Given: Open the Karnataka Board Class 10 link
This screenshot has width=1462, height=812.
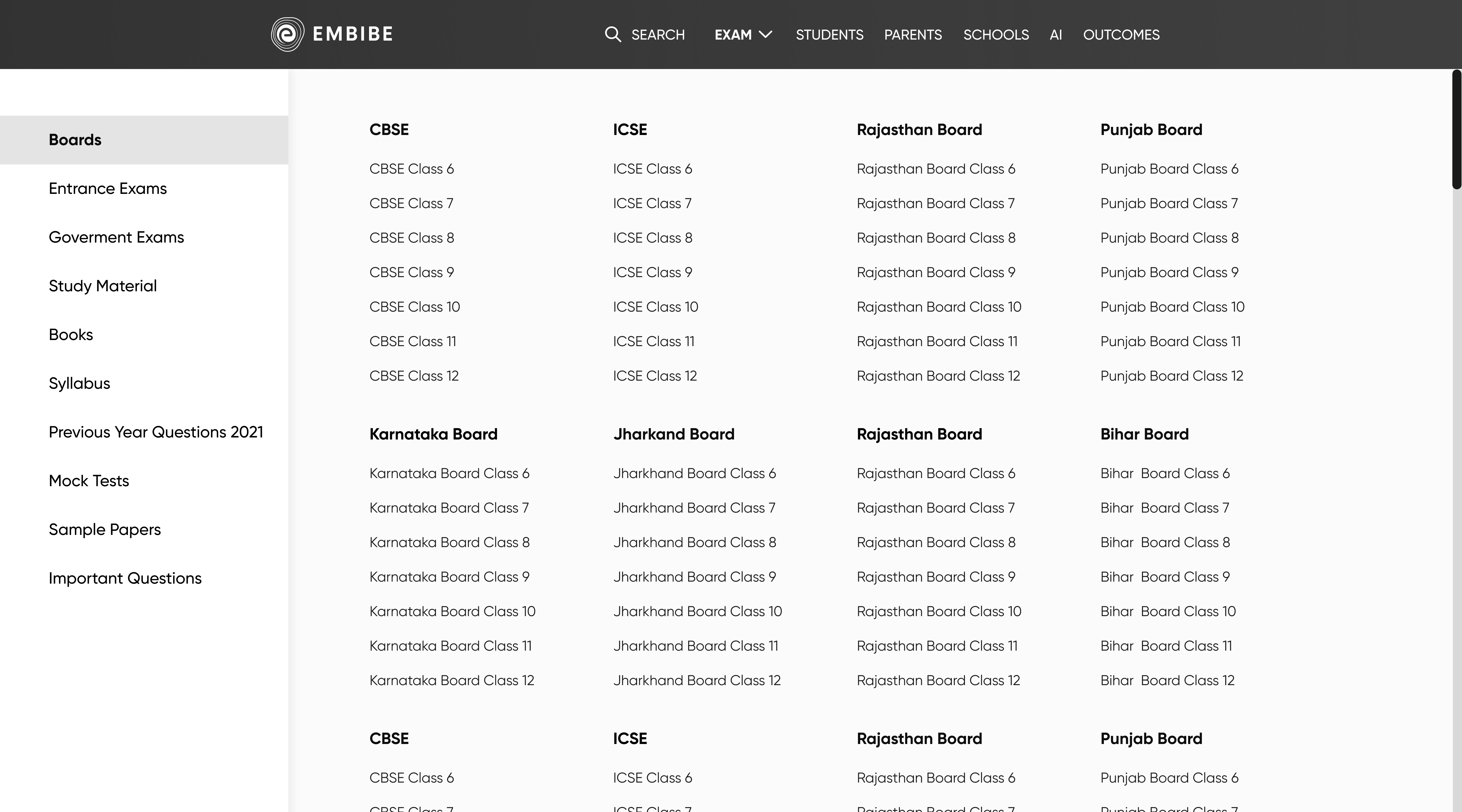Looking at the screenshot, I should [x=452, y=612].
